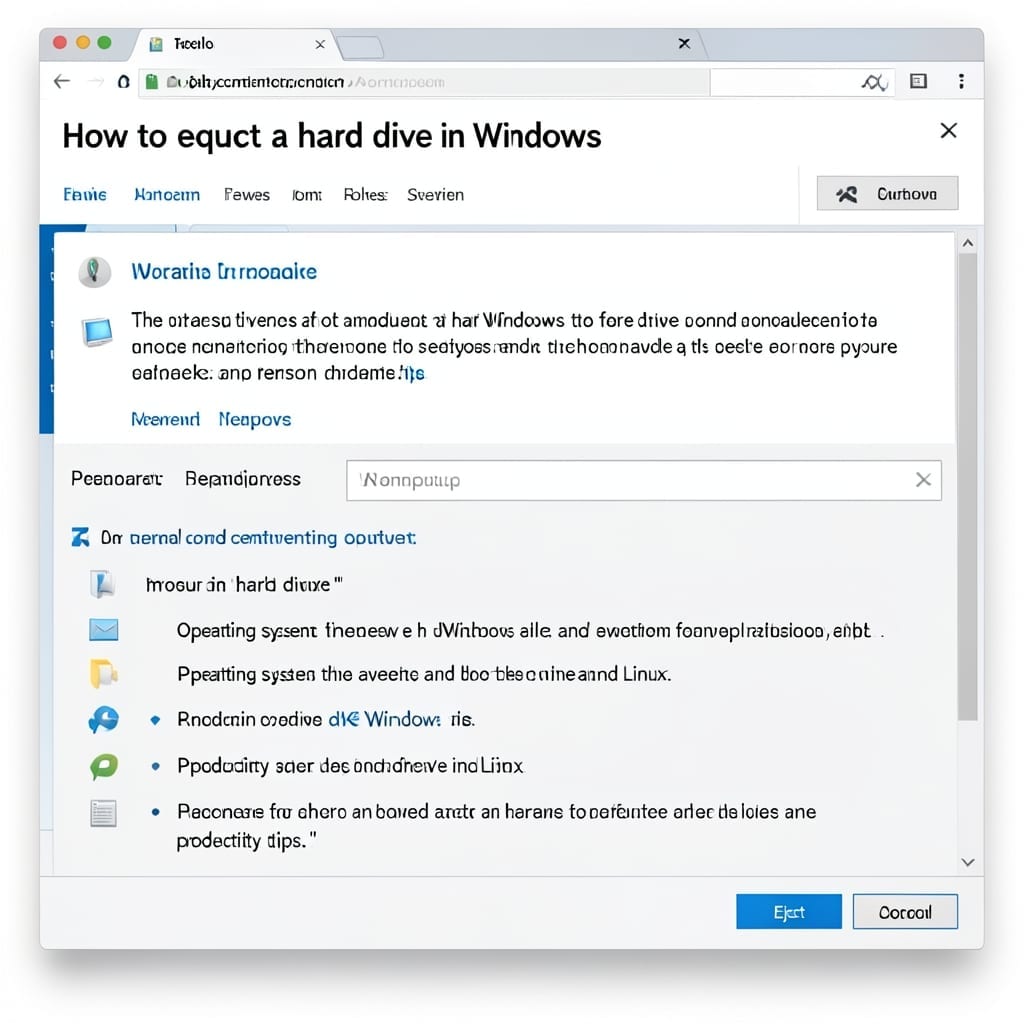Click the yellow folder icon in the list
The width and height of the screenshot is (1024, 1024).
pos(103,674)
